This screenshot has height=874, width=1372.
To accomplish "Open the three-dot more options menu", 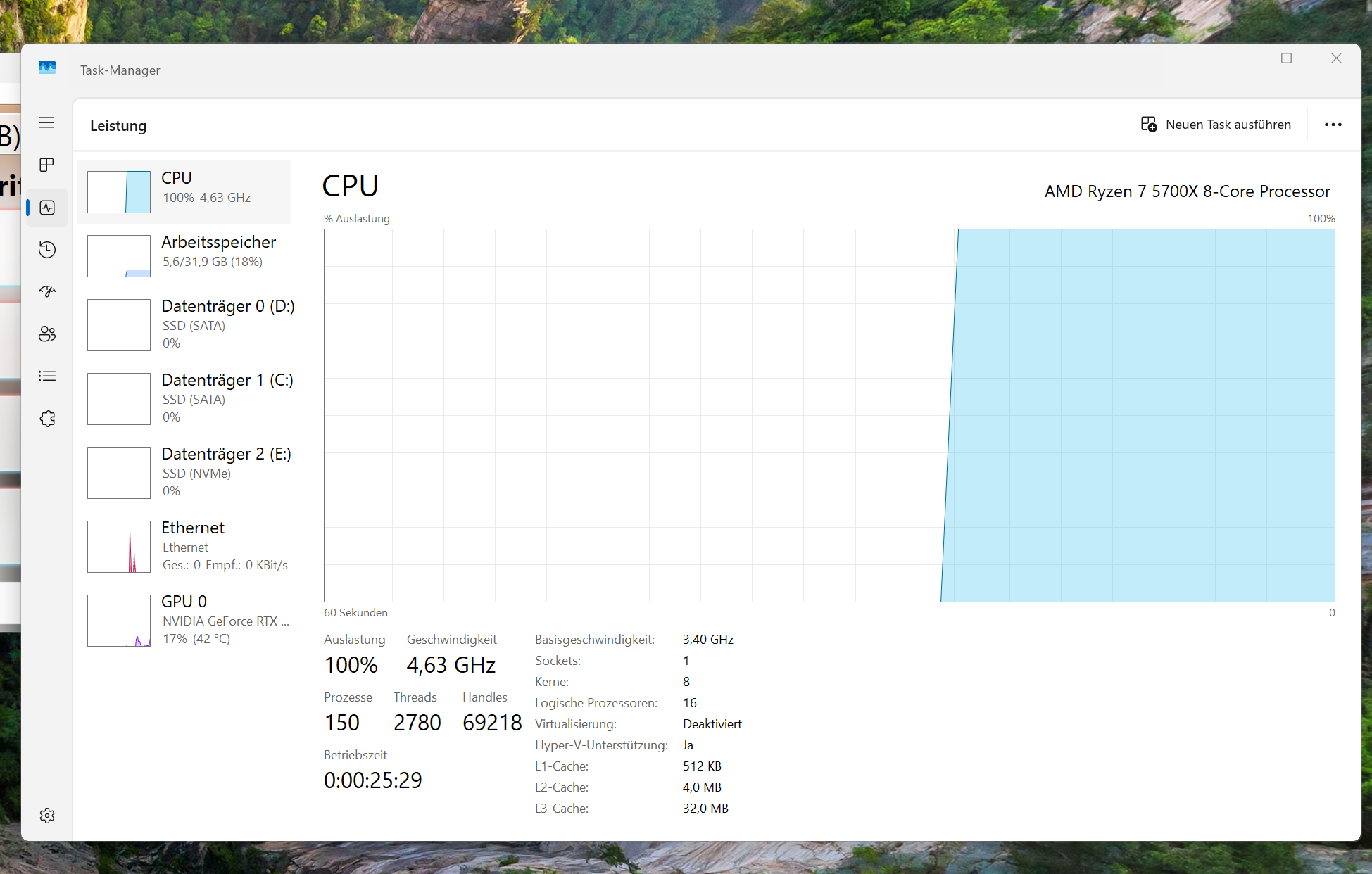I will pos(1333,125).
